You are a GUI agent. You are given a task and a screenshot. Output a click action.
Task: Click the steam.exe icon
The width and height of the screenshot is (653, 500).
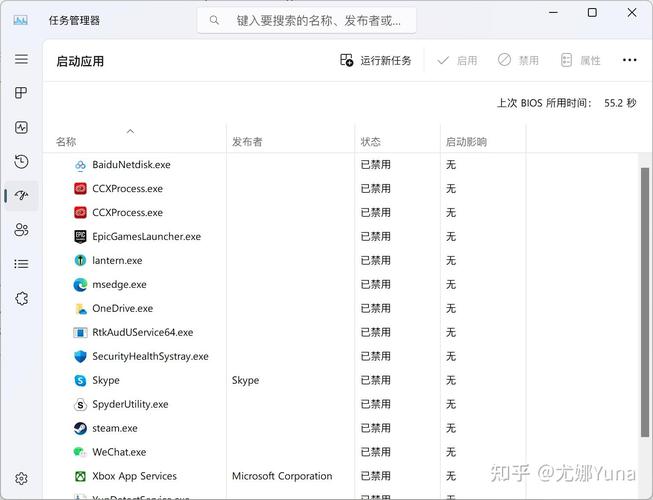(x=80, y=428)
